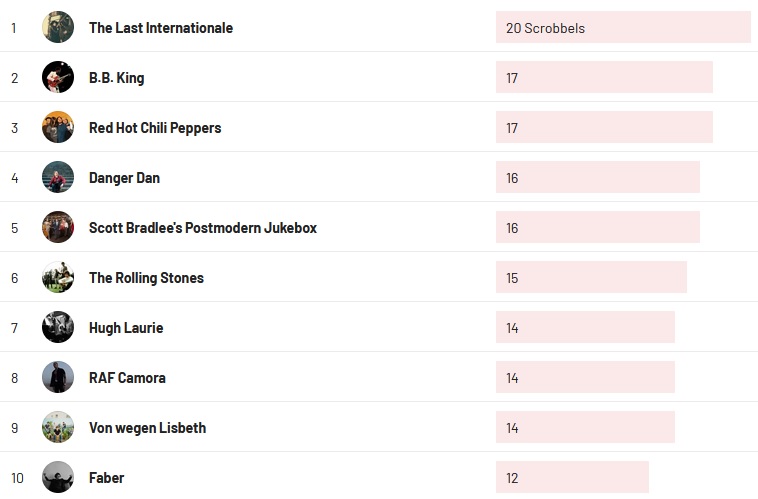Click Faber's 12 scrobbles bar
The width and height of the screenshot is (758, 499).
[572, 478]
